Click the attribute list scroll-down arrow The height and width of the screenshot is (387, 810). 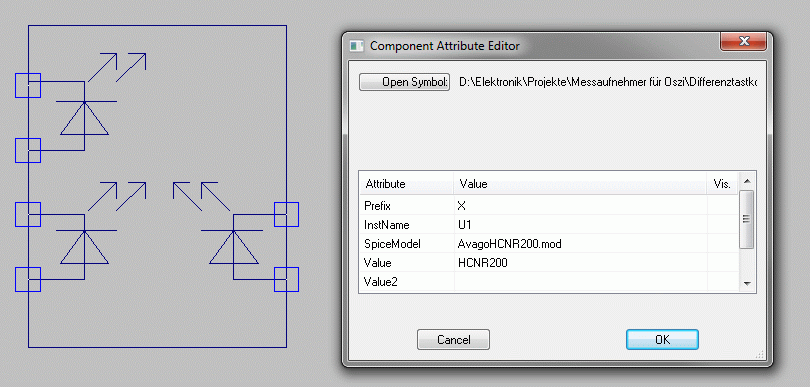(x=746, y=284)
